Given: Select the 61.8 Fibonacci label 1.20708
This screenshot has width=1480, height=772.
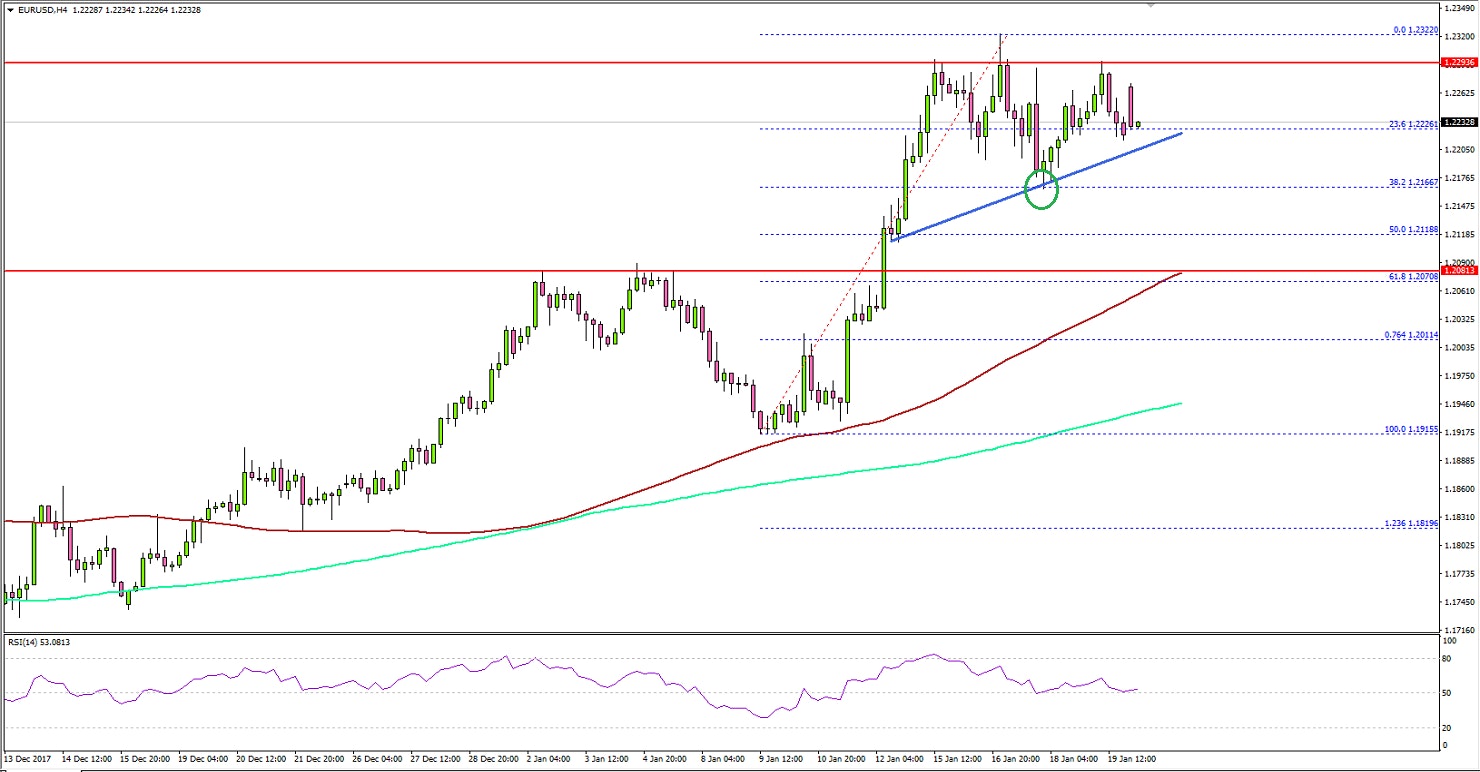Looking at the screenshot, I should click(1413, 277).
